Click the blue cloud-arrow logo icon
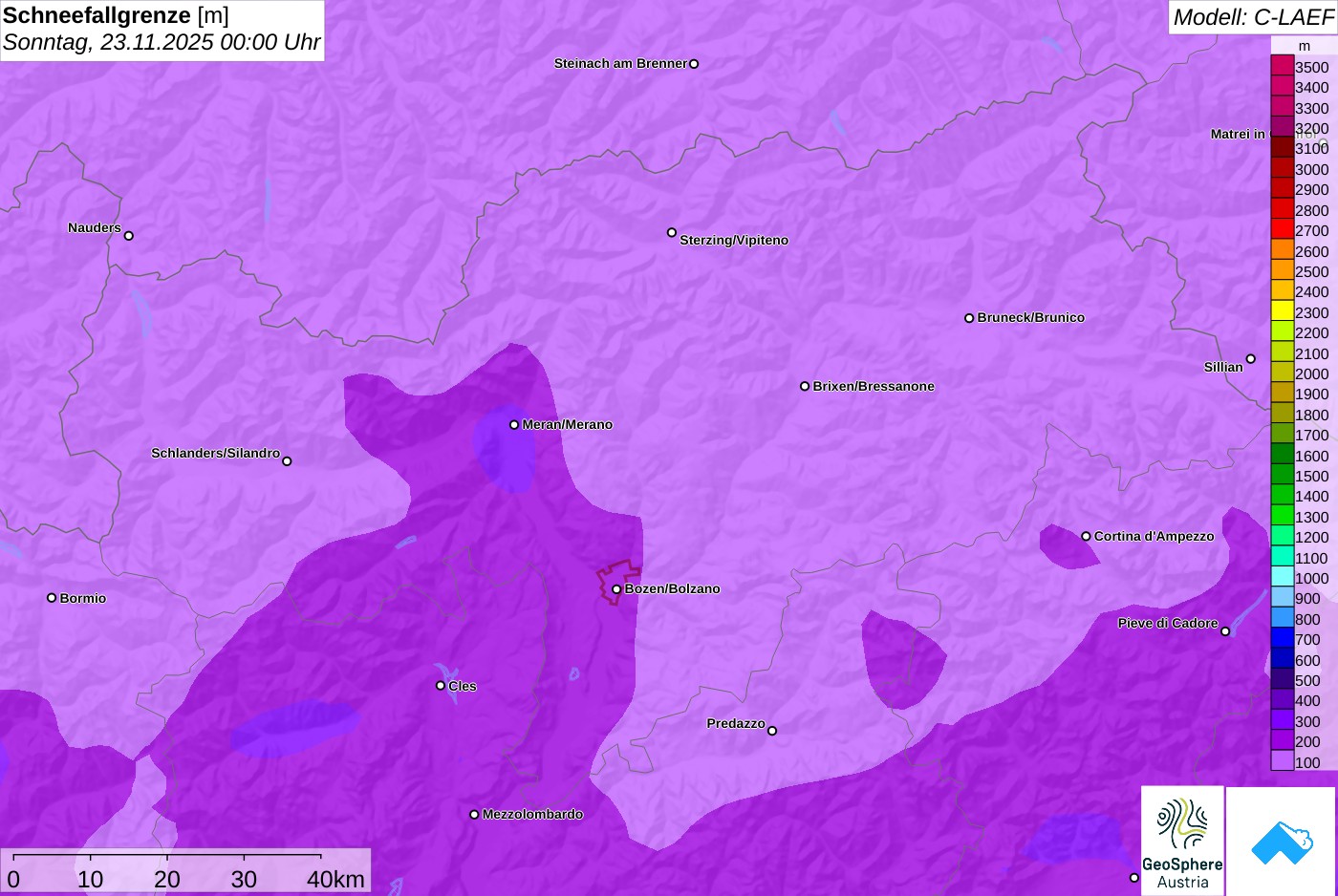 1282,843
